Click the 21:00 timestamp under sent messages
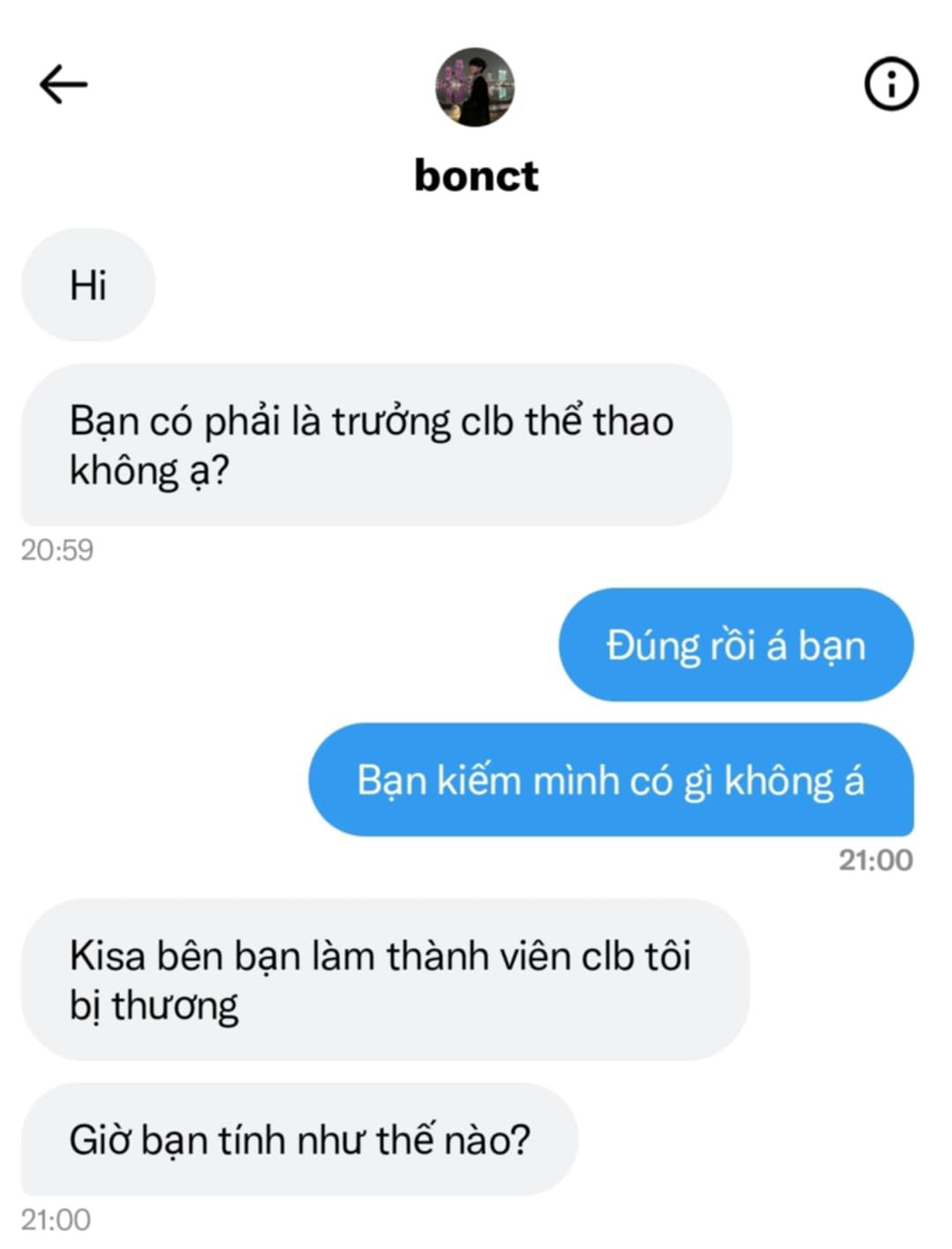952x1249 pixels. coord(875,860)
